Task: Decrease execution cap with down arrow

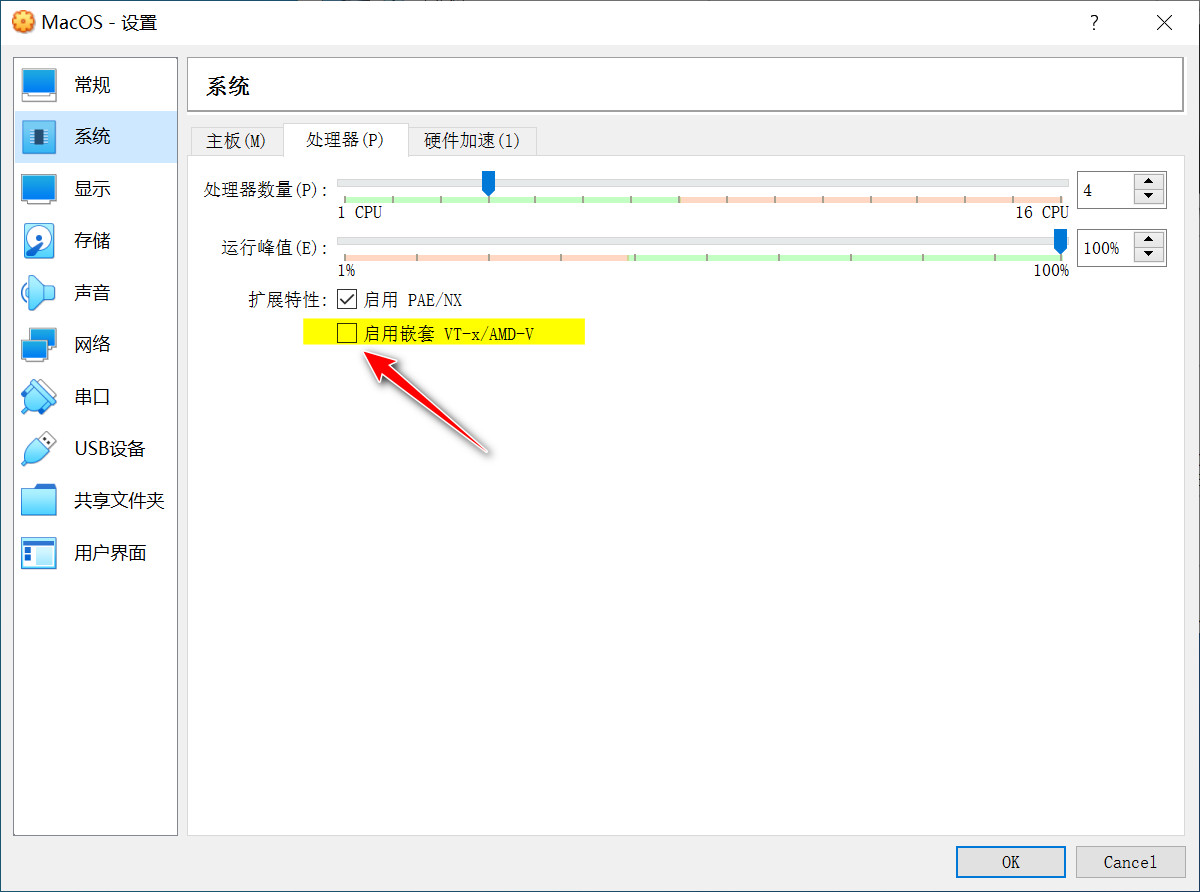Action: pyautogui.click(x=1149, y=255)
